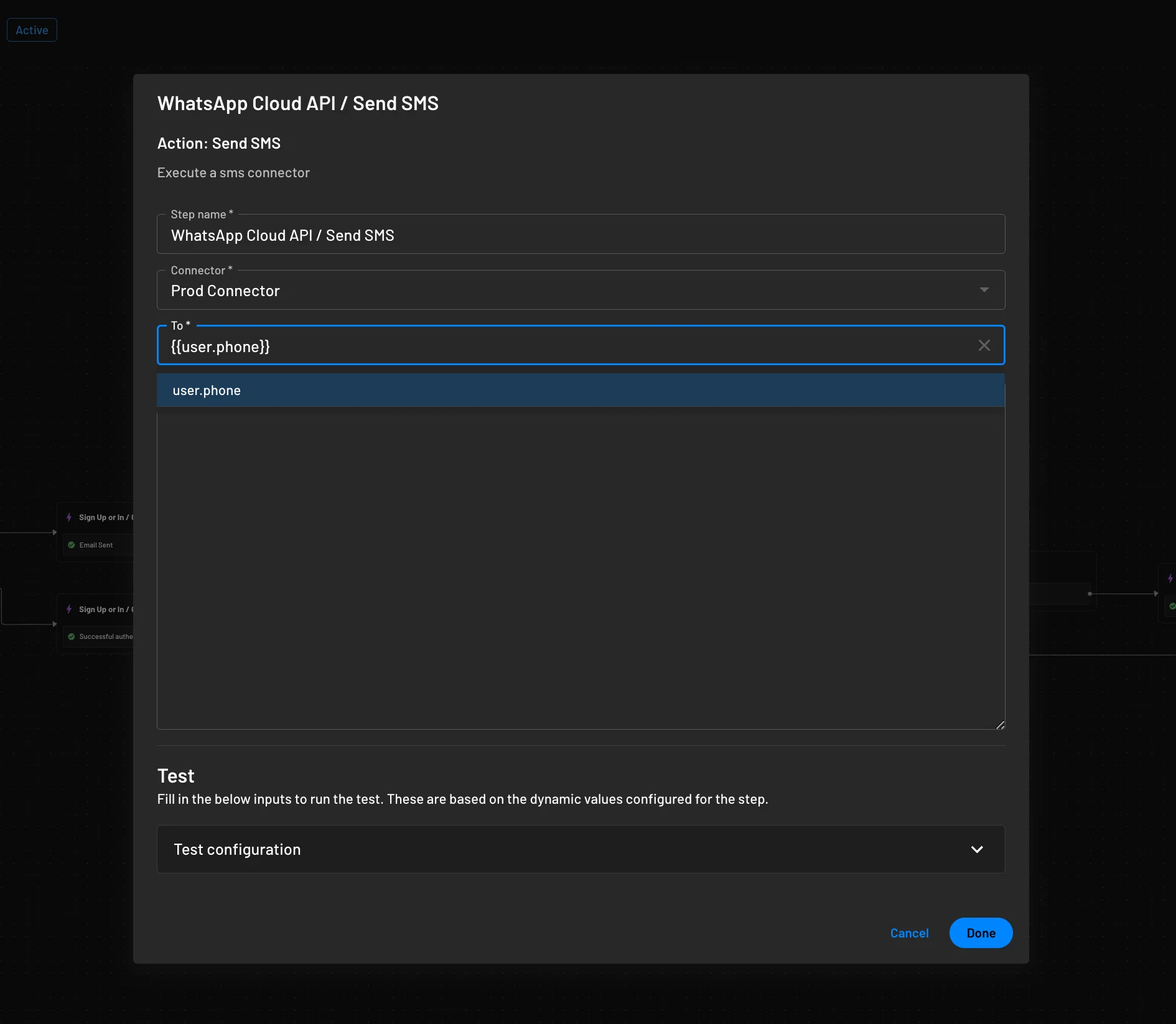The image size is (1176, 1024).
Task: Open the Connector dropdown arrow
Action: point(984,290)
